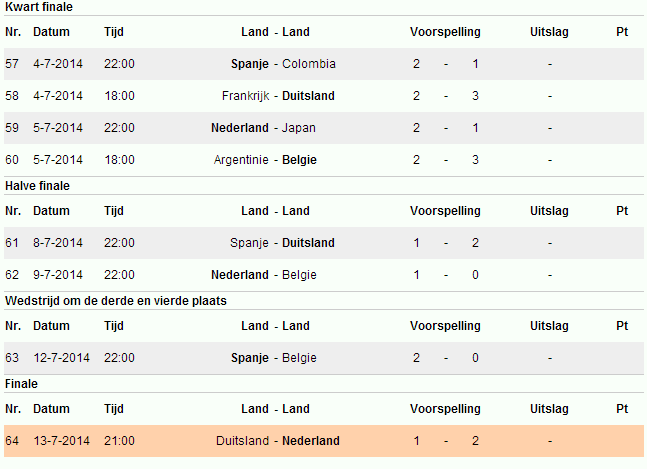Click the Voorspelling column header in Kwart finale
This screenshot has height=469, width=647.
pos(445,32)
